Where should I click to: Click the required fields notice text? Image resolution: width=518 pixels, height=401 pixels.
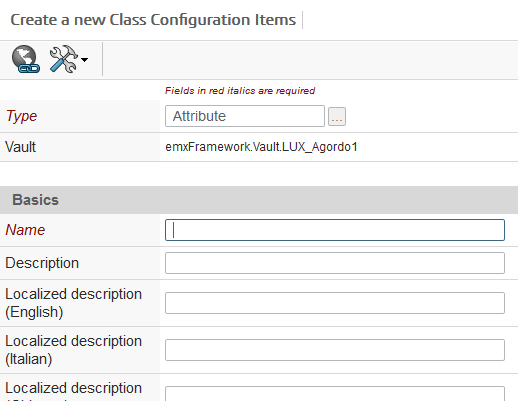240,91
